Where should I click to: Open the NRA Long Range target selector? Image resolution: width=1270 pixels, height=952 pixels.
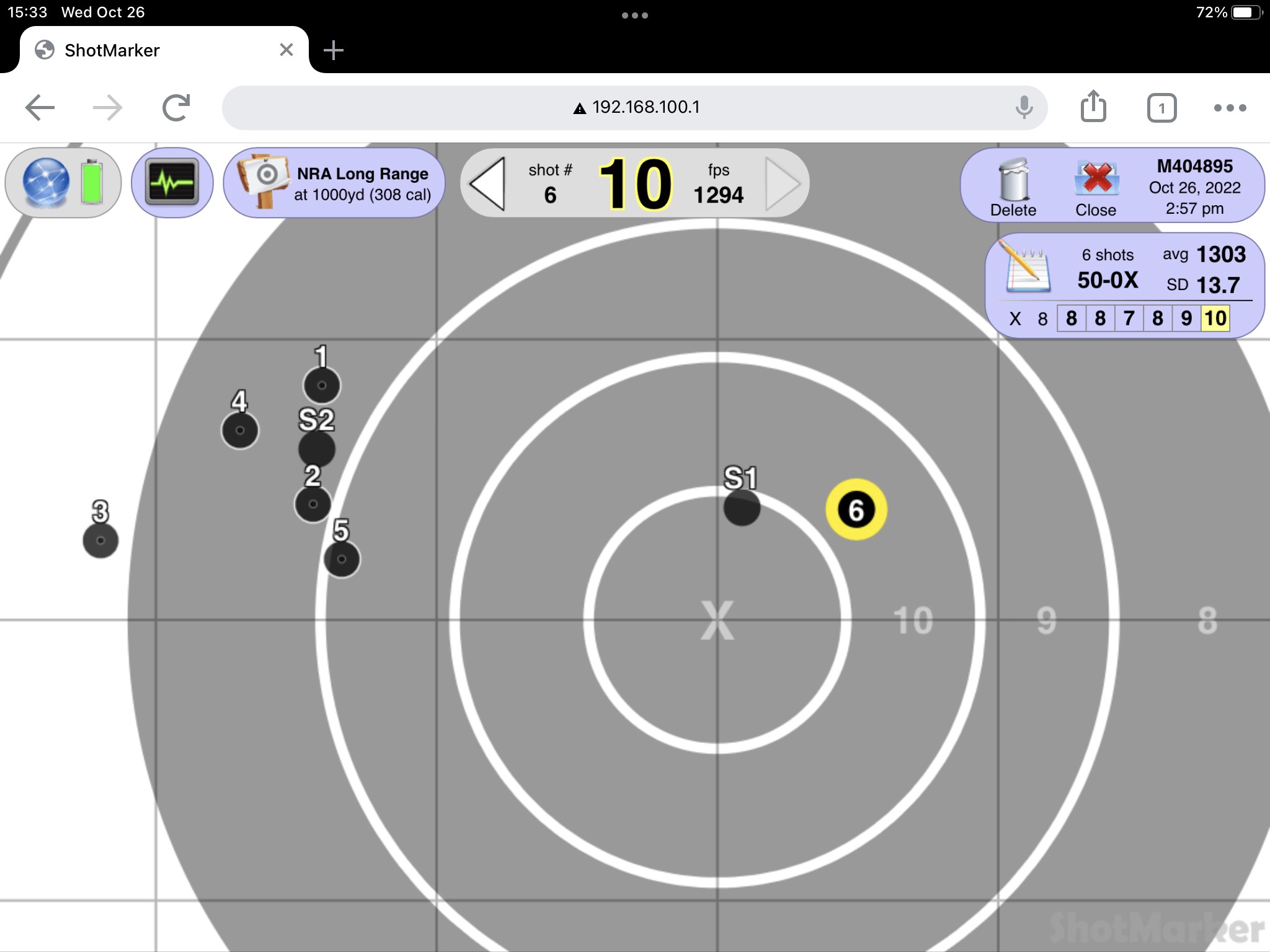click(335, 183)
